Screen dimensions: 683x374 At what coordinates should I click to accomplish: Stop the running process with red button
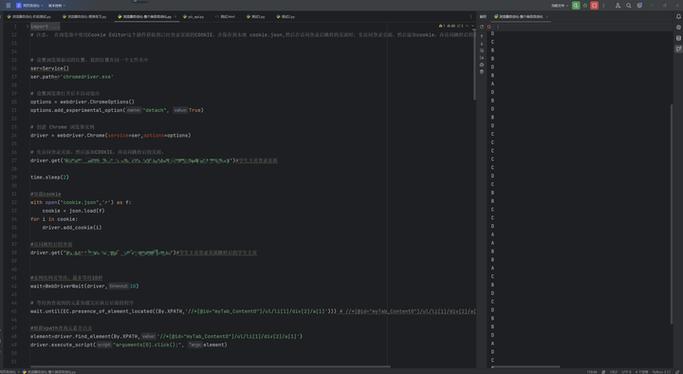tap(594, 6)
